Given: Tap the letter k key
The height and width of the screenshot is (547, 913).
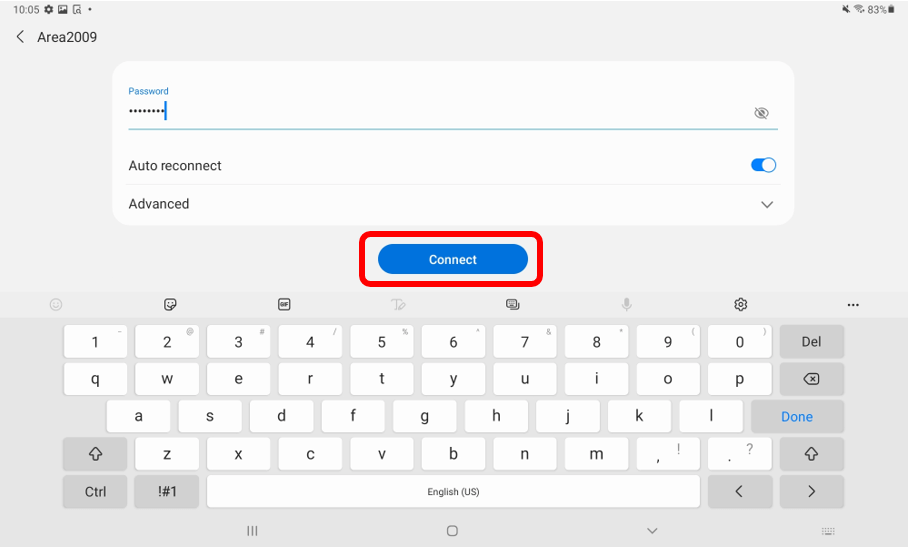Looking at the screenshot, I should [x=639, y=417].
